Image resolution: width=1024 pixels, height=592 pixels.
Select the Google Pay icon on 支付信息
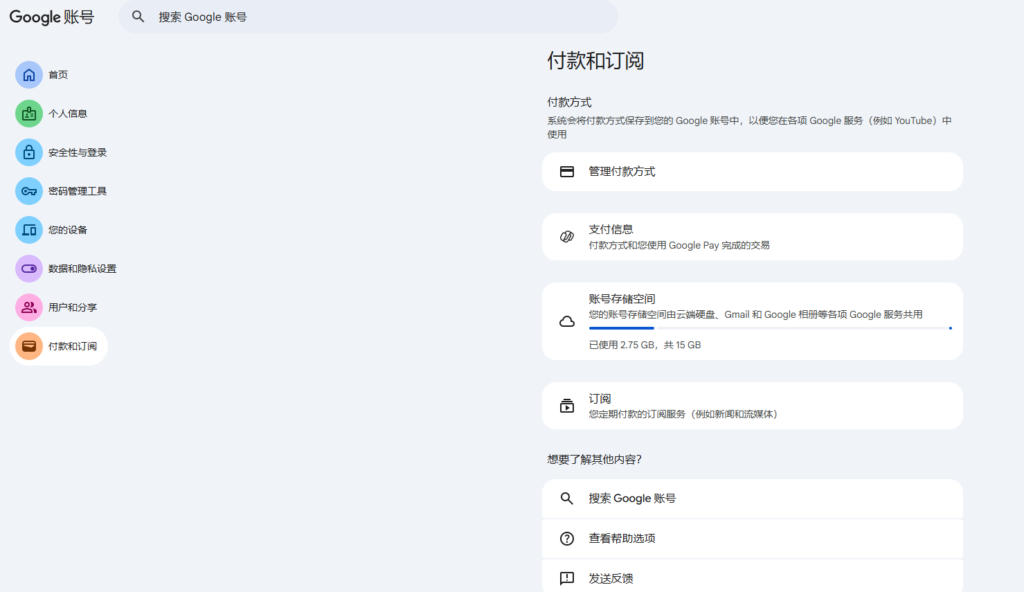coord(568,236)
